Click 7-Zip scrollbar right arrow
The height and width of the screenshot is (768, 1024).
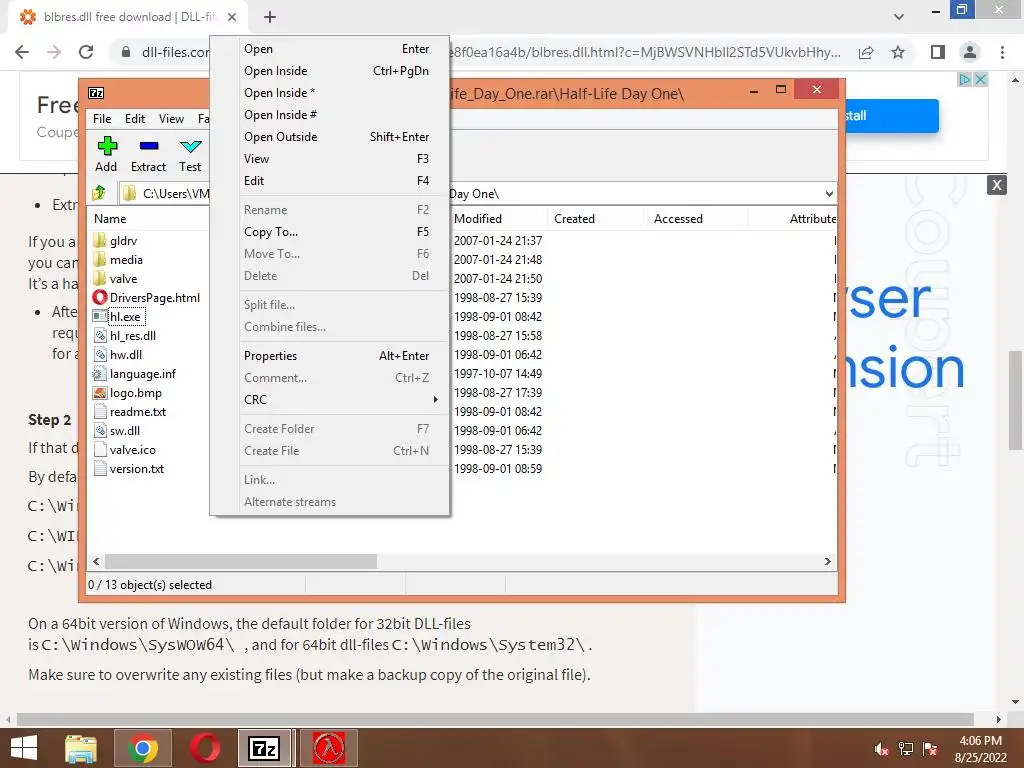[827, 562]
